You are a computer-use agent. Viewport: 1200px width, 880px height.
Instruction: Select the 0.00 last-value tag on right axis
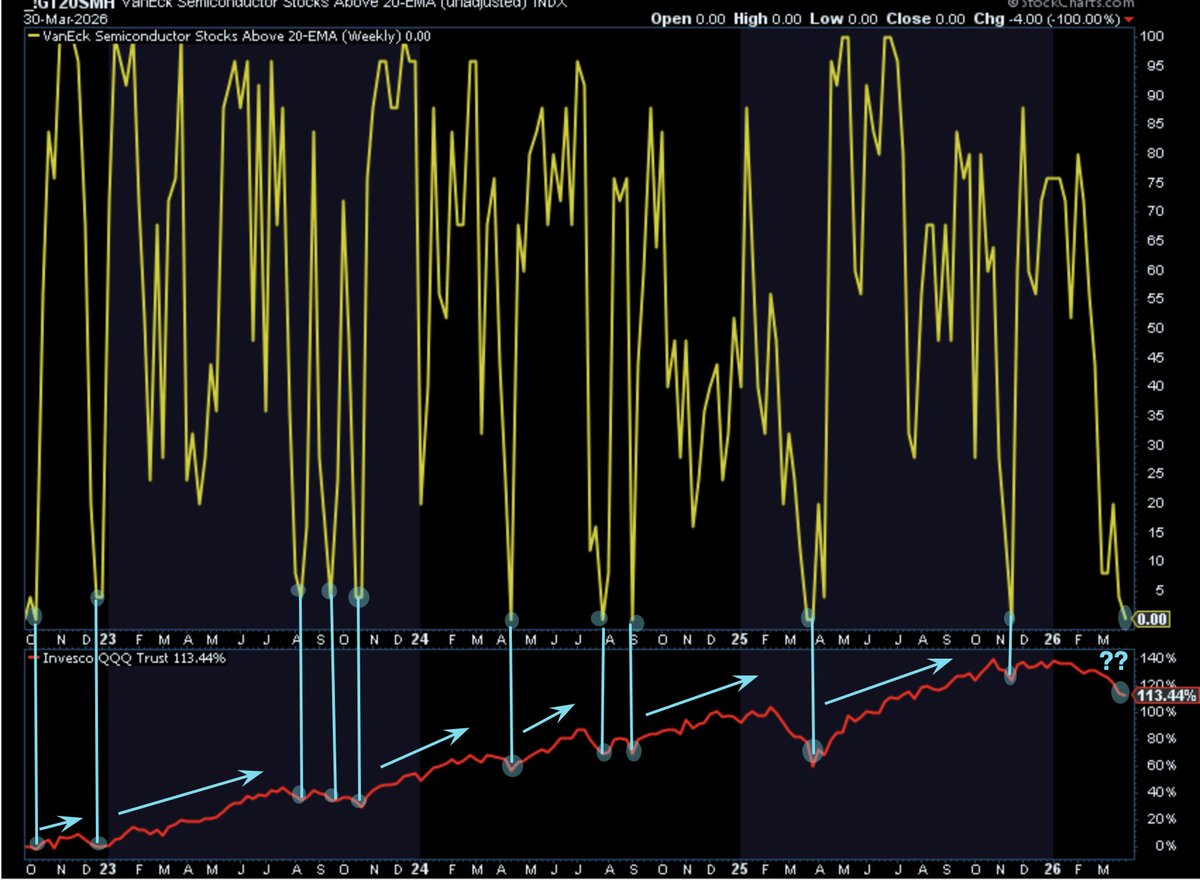1154,619
